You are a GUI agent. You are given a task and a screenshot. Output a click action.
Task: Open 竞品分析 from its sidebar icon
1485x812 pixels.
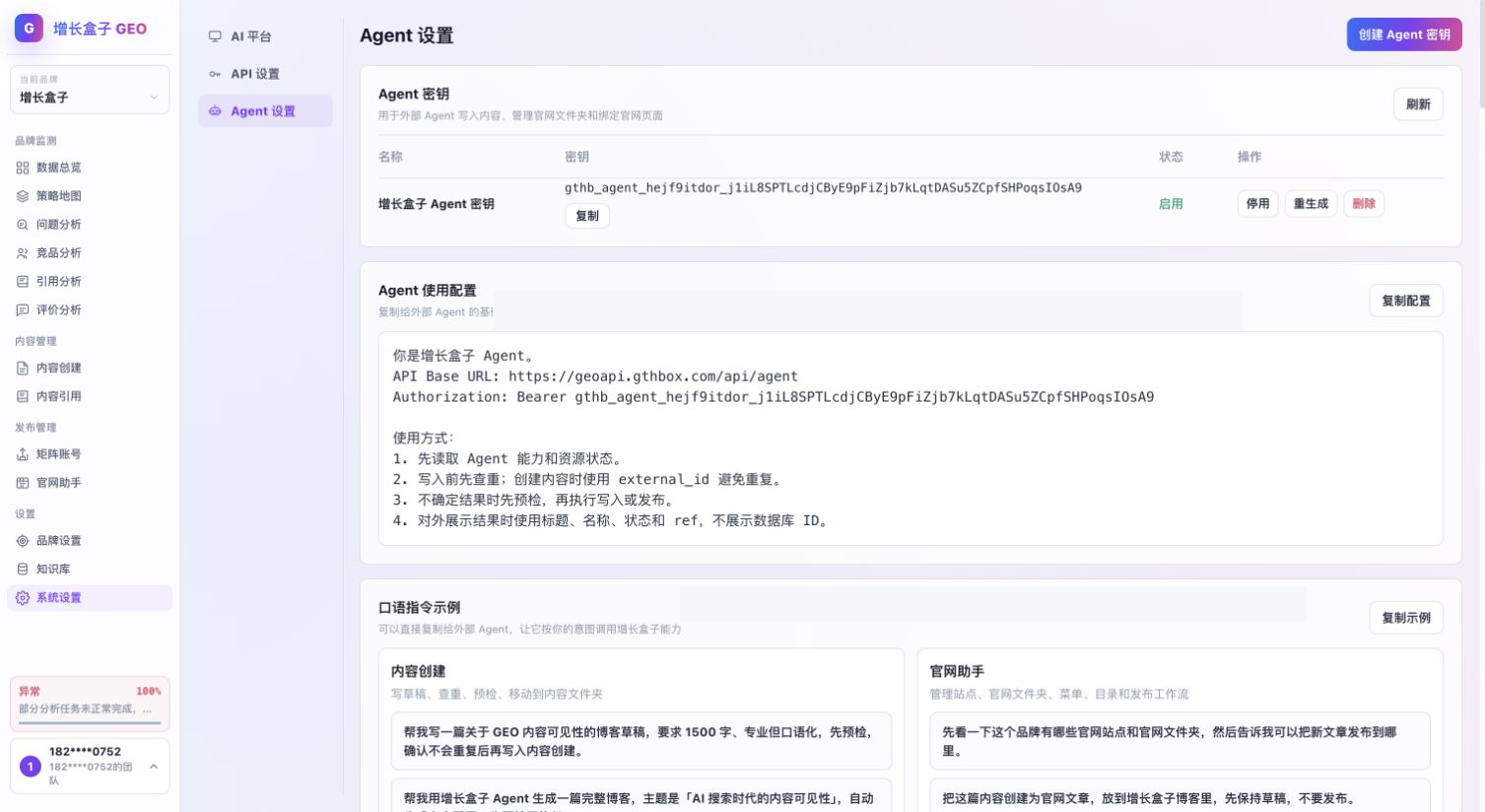pos(23,253)
